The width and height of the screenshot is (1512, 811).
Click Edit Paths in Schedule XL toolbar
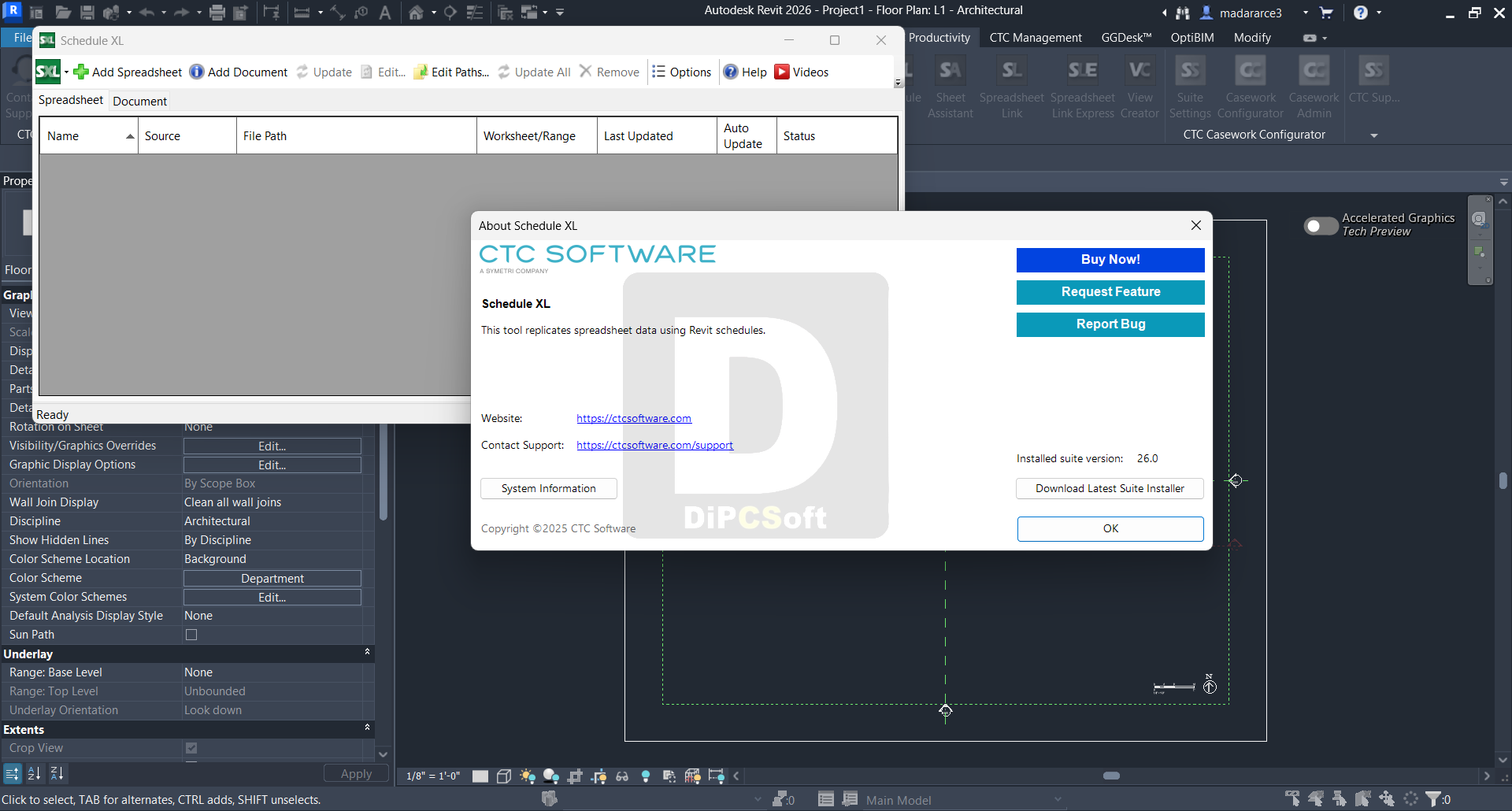(451, 72)
